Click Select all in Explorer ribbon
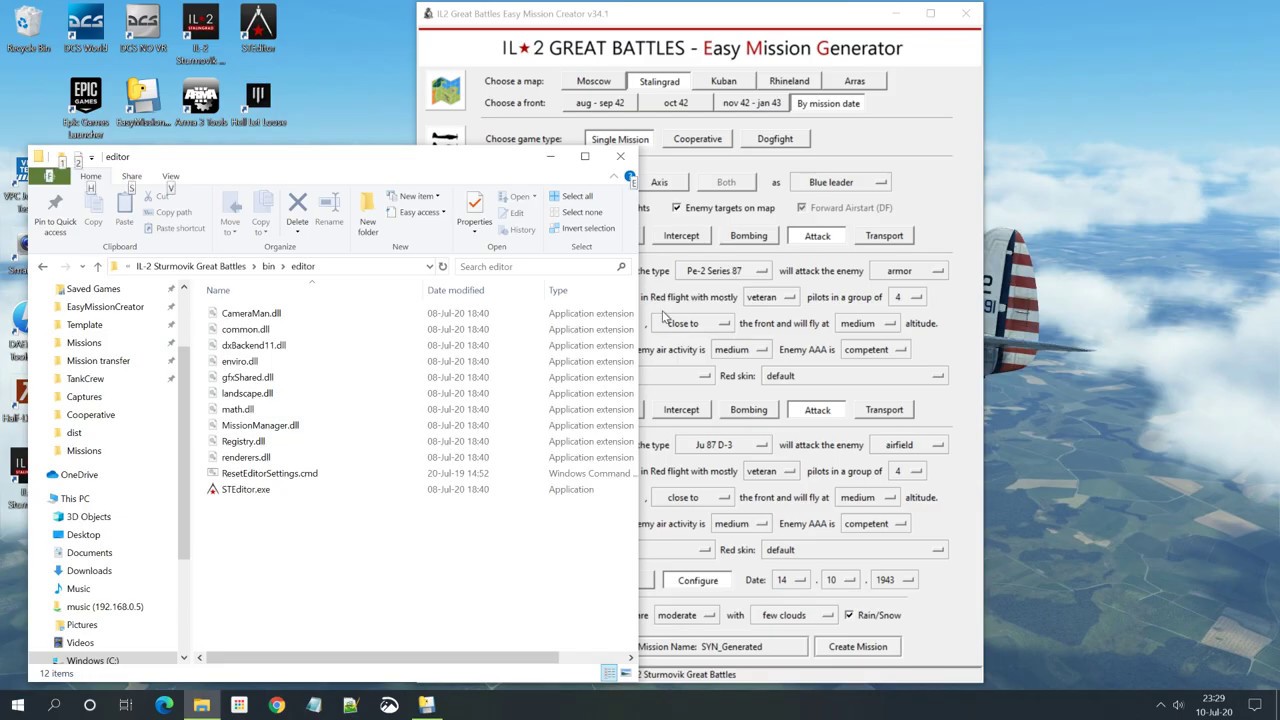The height and width of the screenshot is (720, 1280). pos(570,196)
